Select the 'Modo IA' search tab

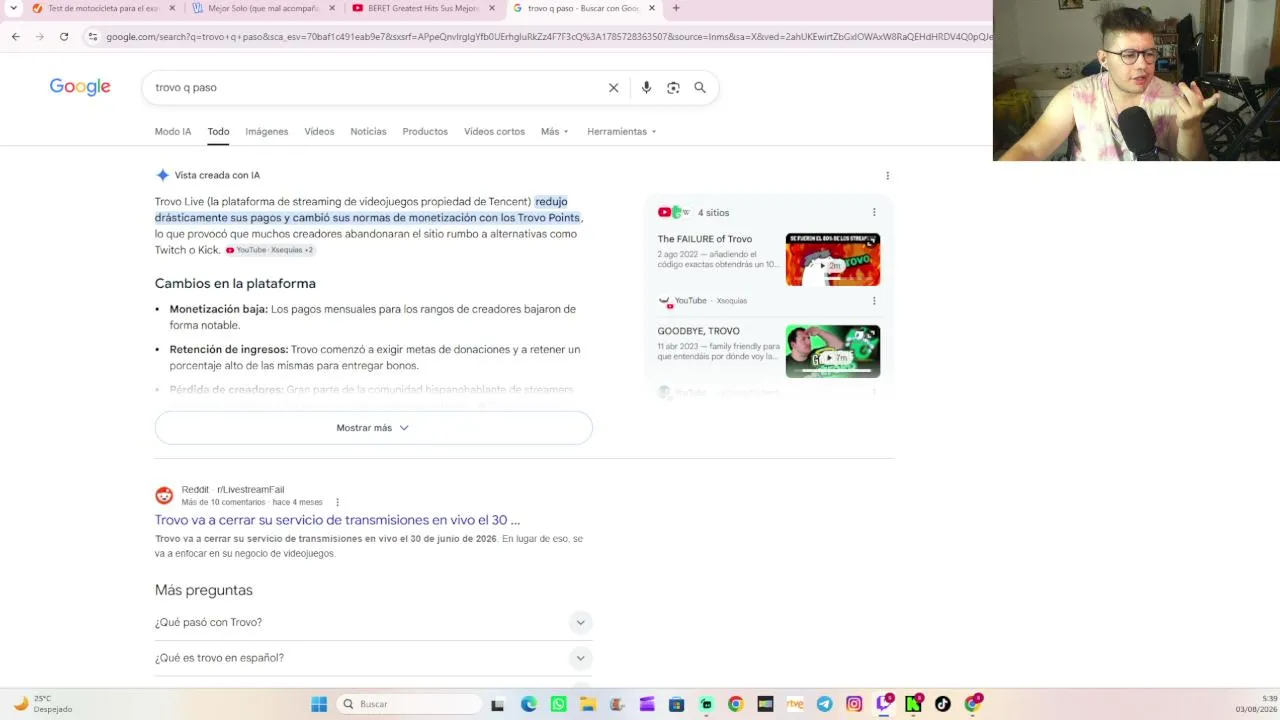[173, 132]
